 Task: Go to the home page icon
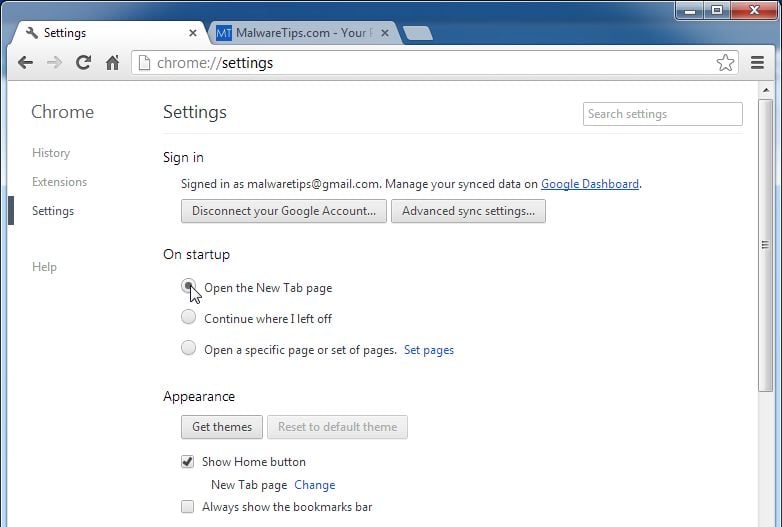tap(112, 63)
